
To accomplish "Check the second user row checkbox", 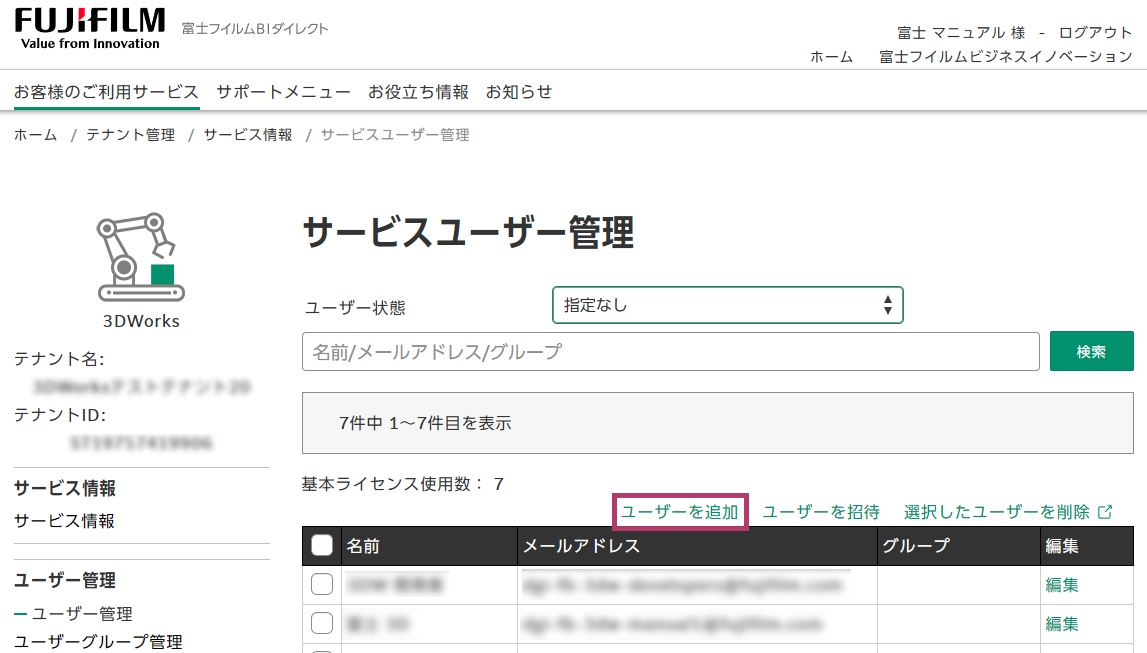I will tap(322, 624).
